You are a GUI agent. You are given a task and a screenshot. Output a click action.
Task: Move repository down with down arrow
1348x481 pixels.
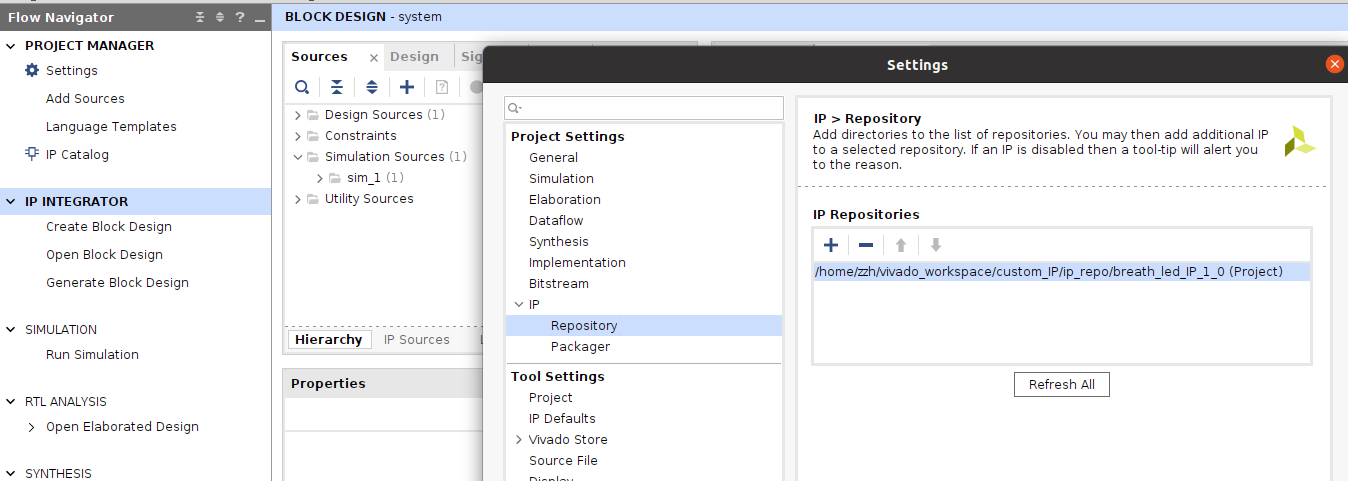pos(936,245)
